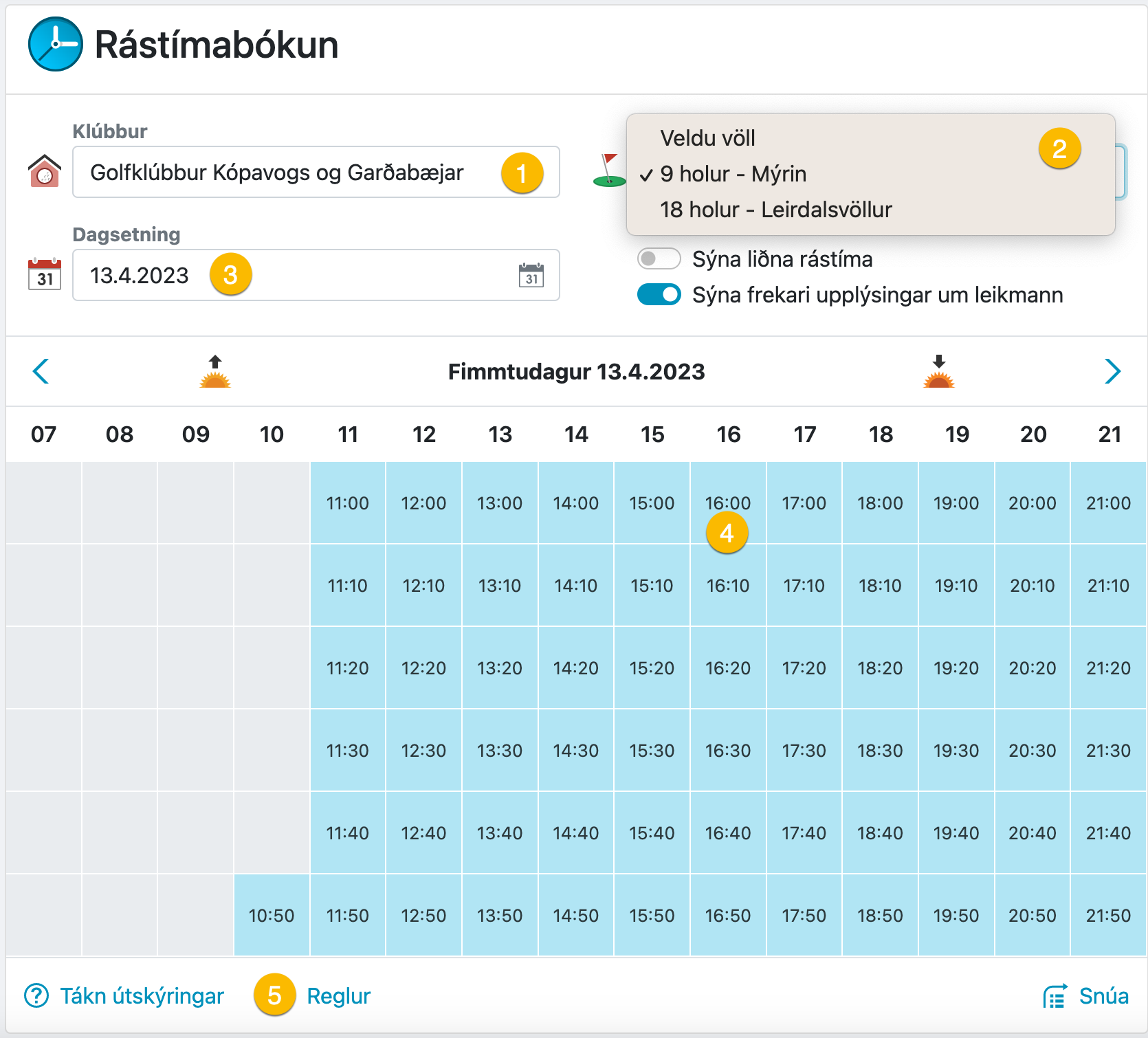
Task: Select the 21:00 tee time slot
Action: [x=1109, y=503]
